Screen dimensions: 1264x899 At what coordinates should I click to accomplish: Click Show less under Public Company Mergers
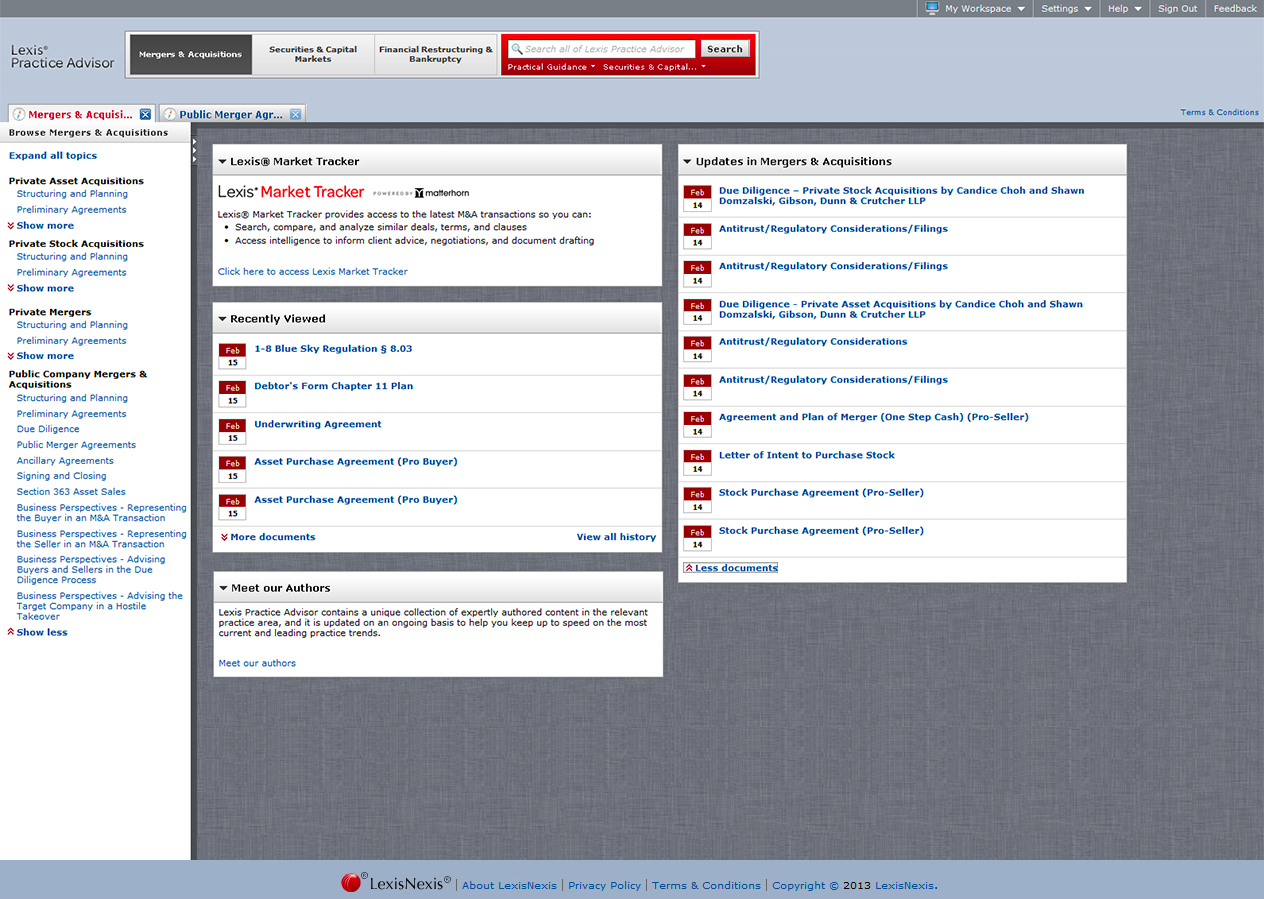pyautogui.click(x=37, y=632)
